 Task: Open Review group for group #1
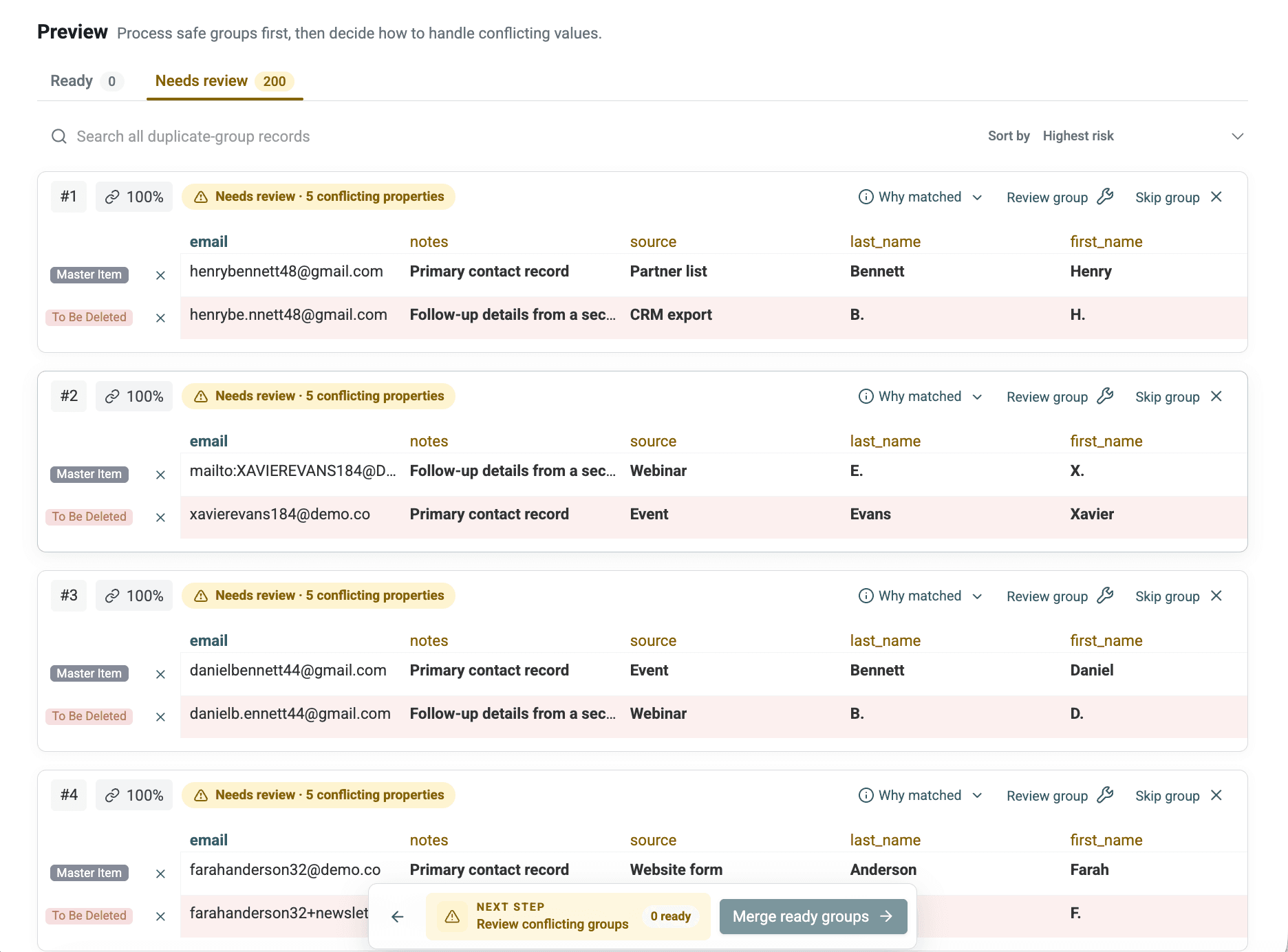coord(1060,197)
